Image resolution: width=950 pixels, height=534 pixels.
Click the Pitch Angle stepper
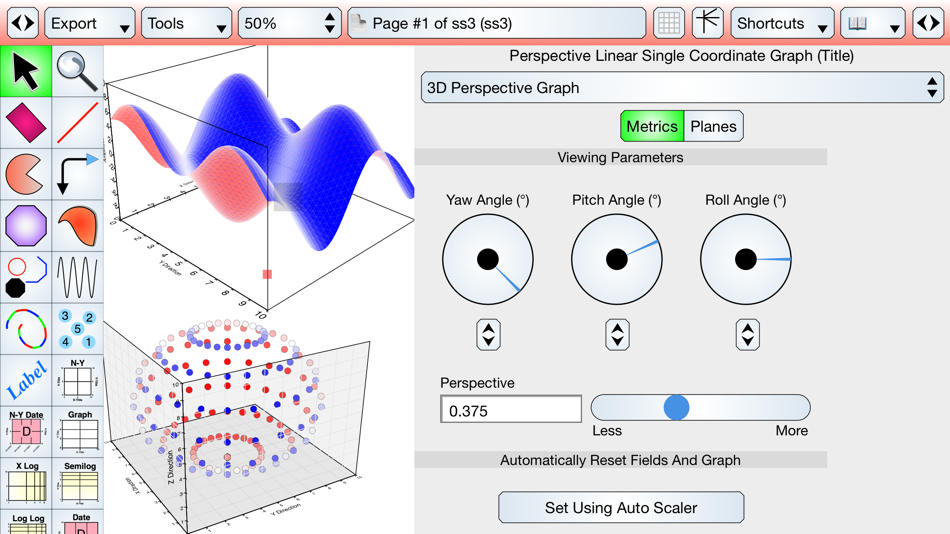click(x=617, y=335)
